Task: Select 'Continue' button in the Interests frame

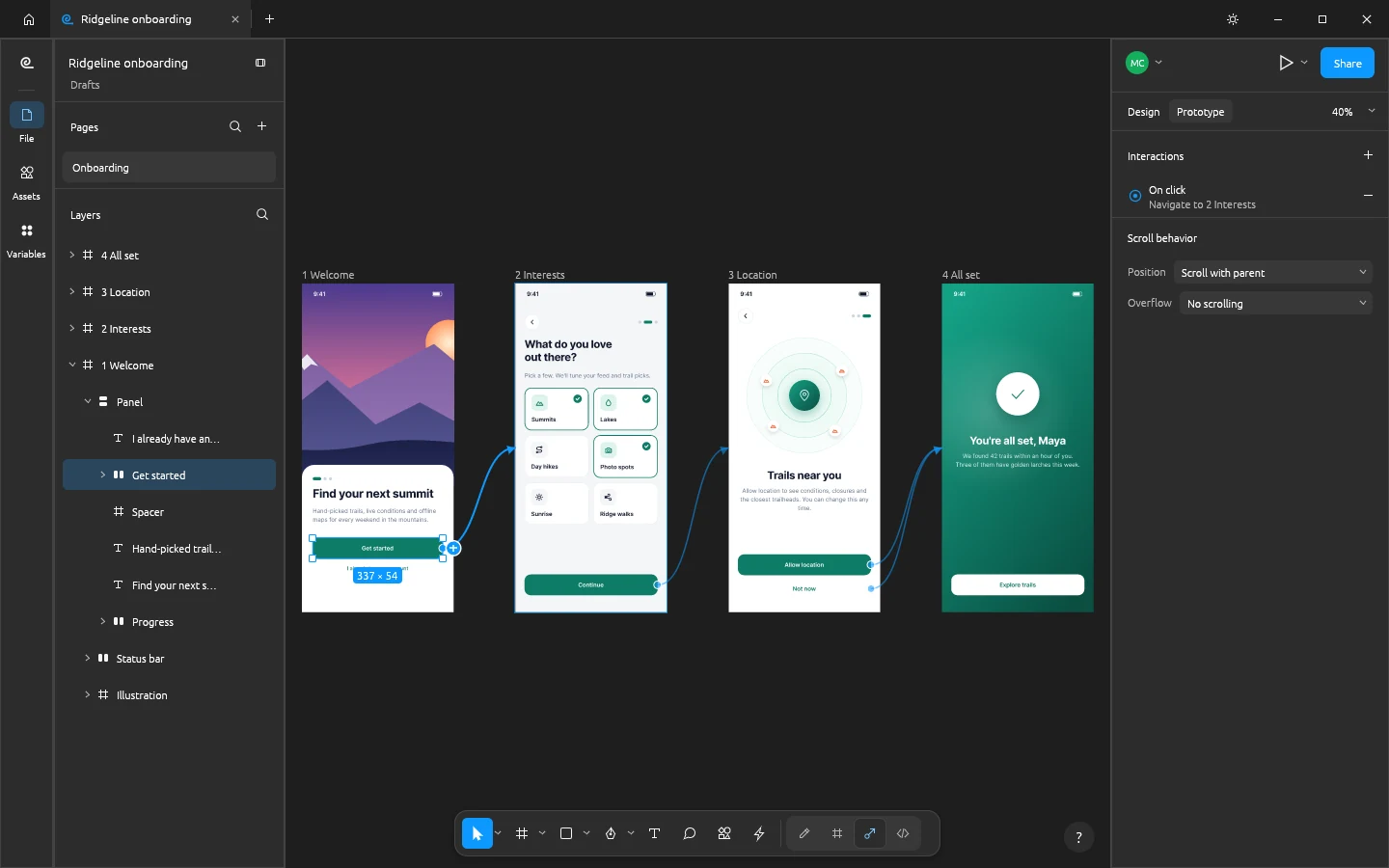Action: click(591, 584)
